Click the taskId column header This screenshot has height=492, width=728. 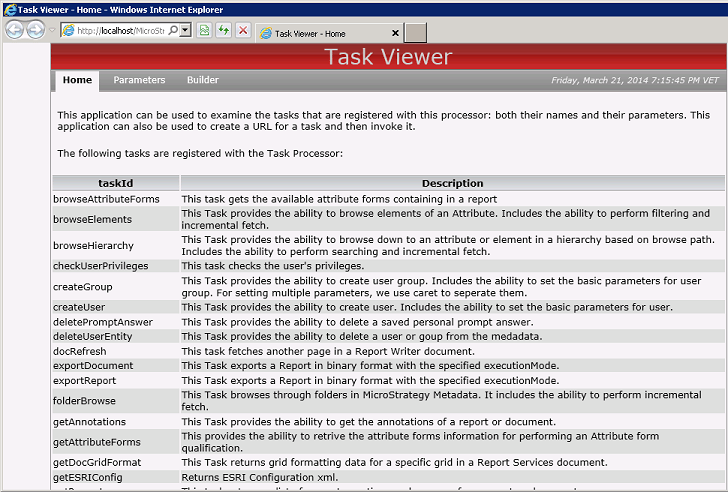tap(116, 184)
